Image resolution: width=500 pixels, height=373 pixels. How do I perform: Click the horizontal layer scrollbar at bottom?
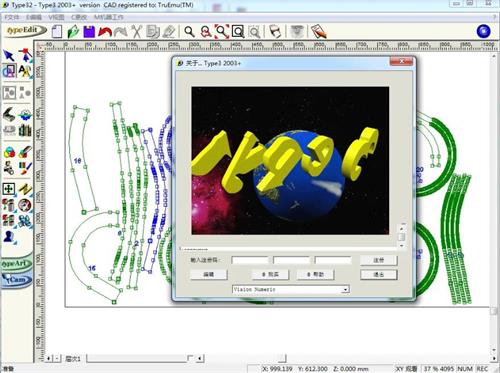[x=137, y=359]
